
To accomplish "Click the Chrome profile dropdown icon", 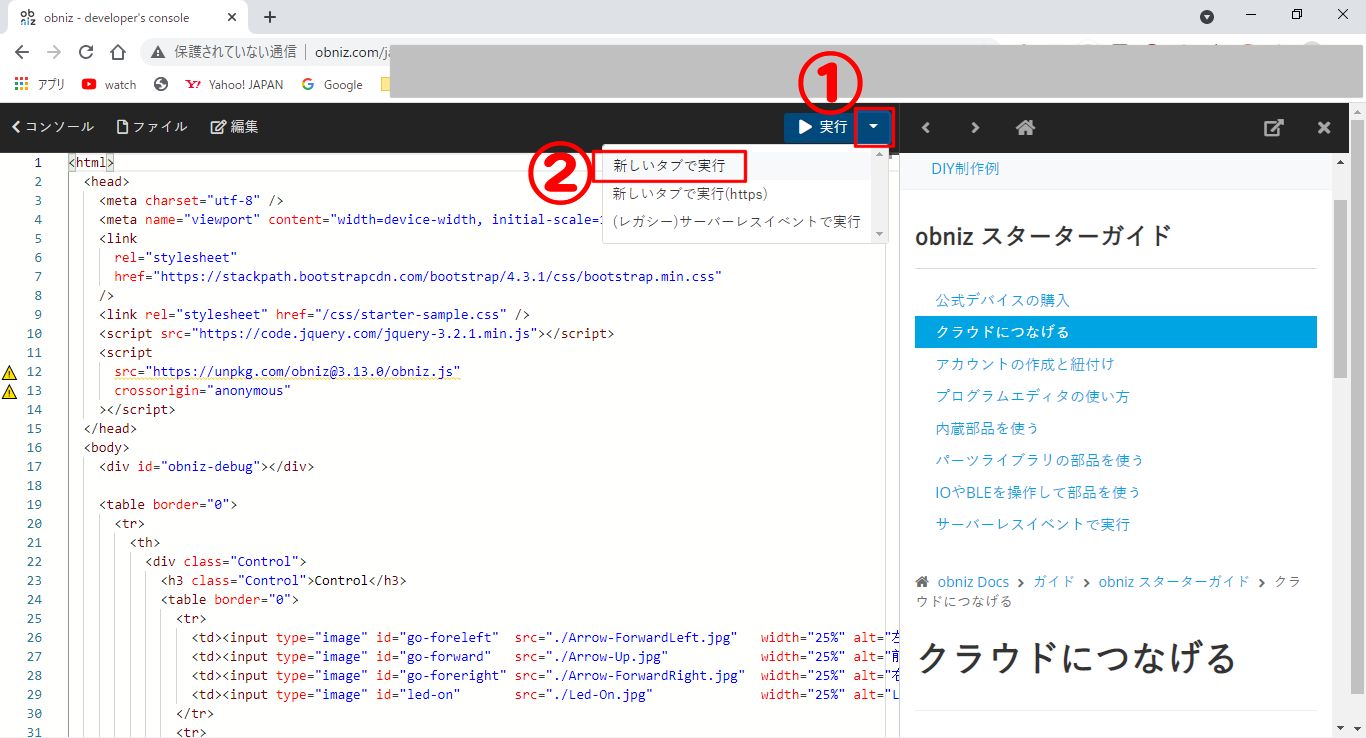I will pos(1207,17).
